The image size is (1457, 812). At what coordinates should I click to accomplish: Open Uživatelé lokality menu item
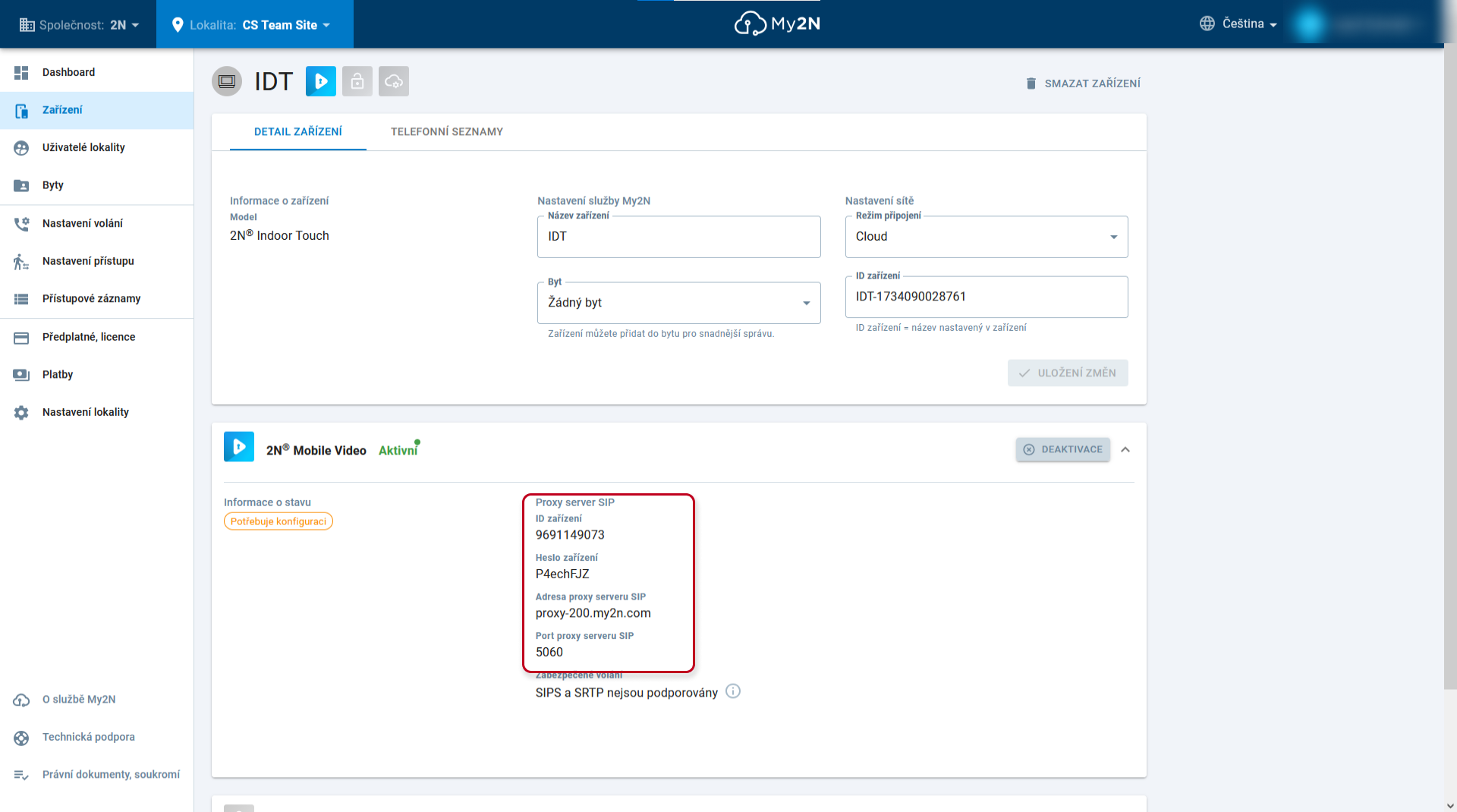97,148
